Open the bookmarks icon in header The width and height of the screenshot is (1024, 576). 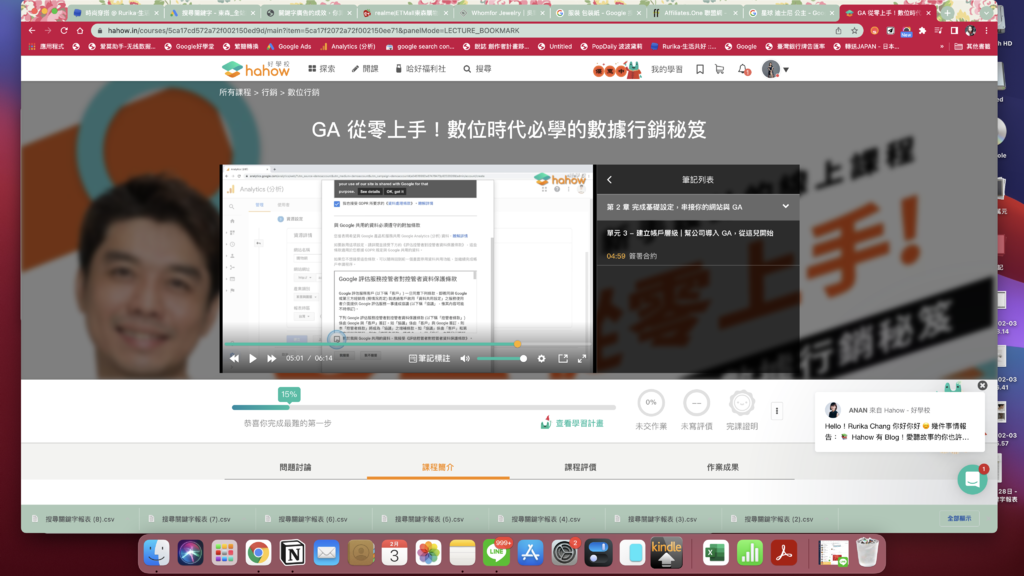(700, 69)
